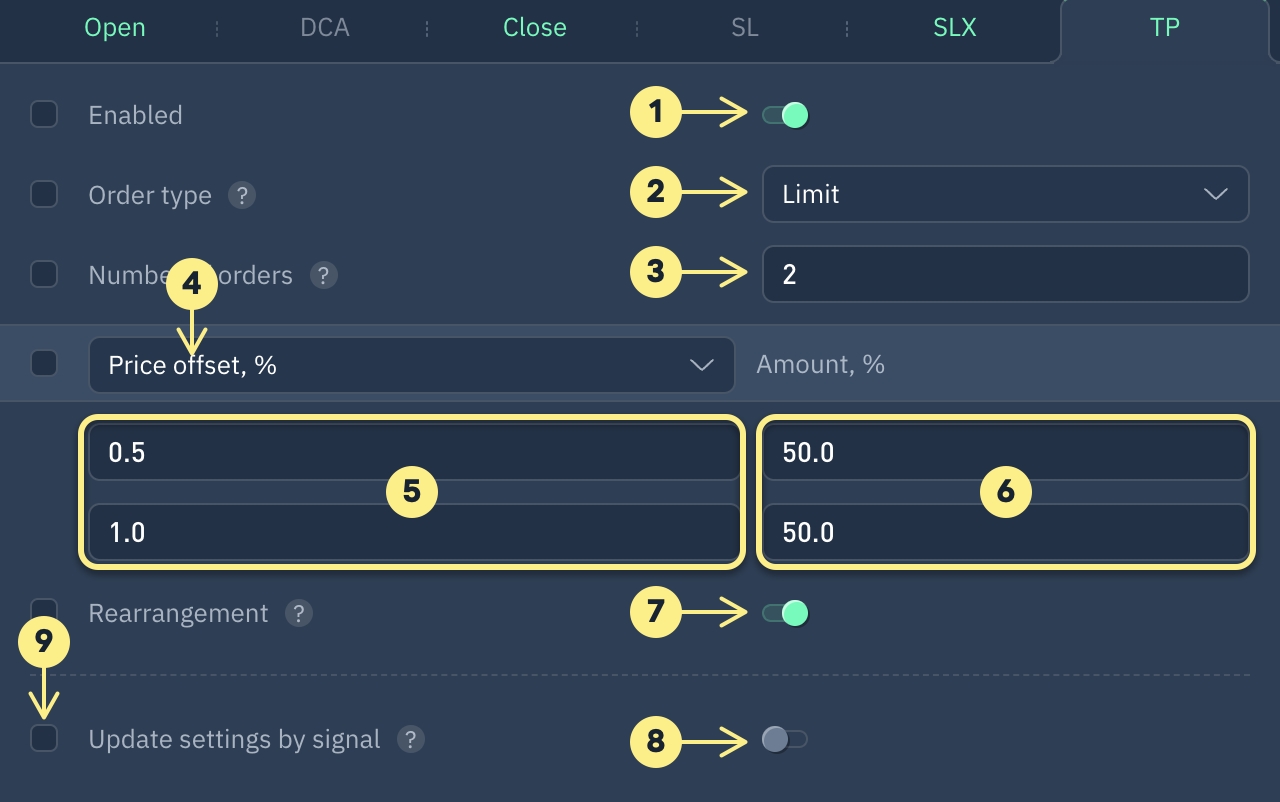Screen dimensions: 1280x802
Task: Turn off the Enabled toggle switch
Action: [785, 116]
